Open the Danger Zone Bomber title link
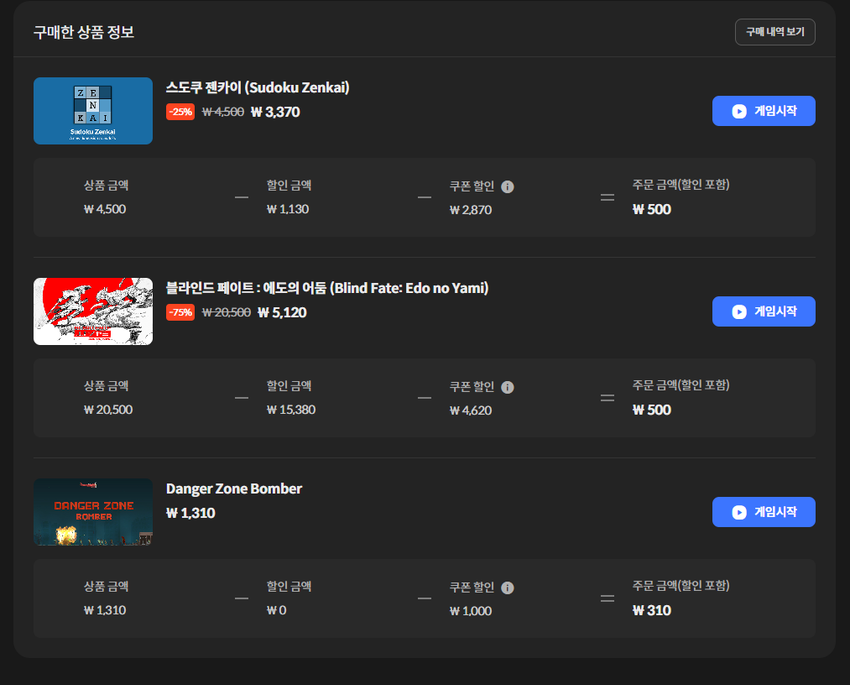The image size is (850, 685). 234,489
